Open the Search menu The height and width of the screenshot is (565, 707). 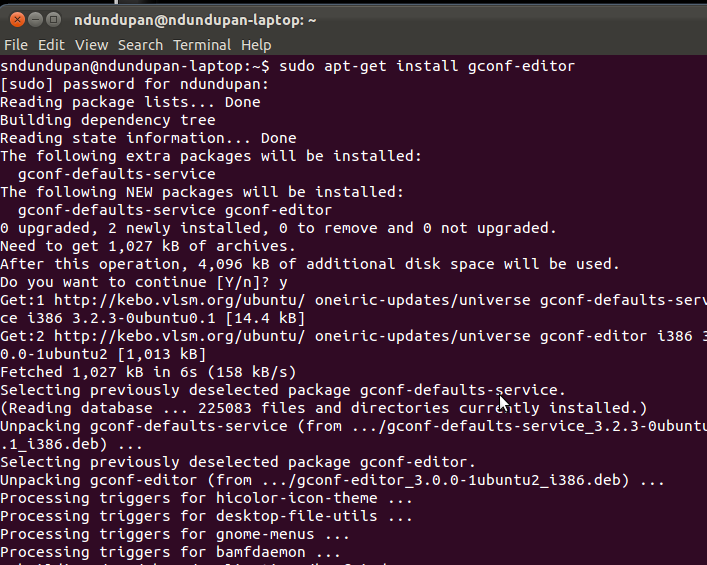[140, 45]
